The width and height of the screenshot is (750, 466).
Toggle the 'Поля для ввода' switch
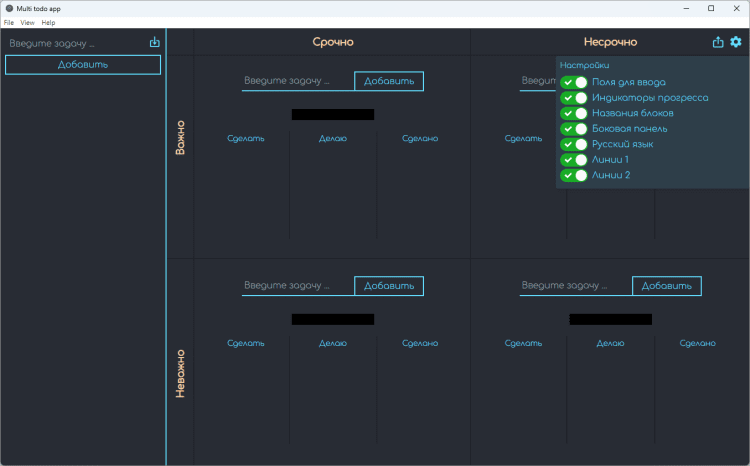[574, 82]
